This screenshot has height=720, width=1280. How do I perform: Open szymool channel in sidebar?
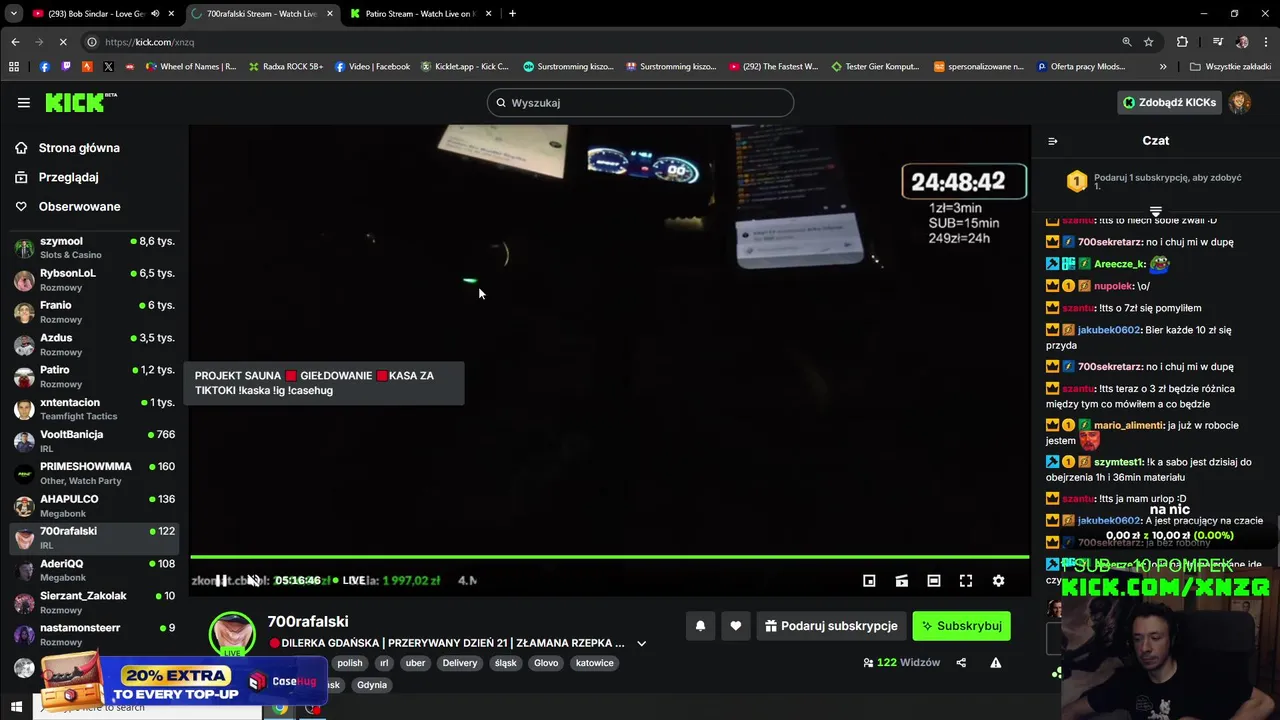[95, 248]
